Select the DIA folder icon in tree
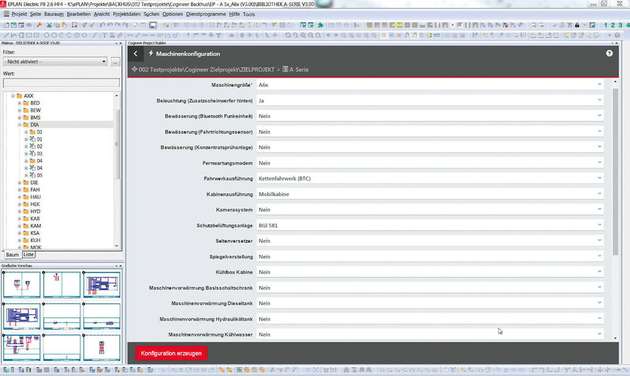This screenshot has width=630, height=376. 26,125
